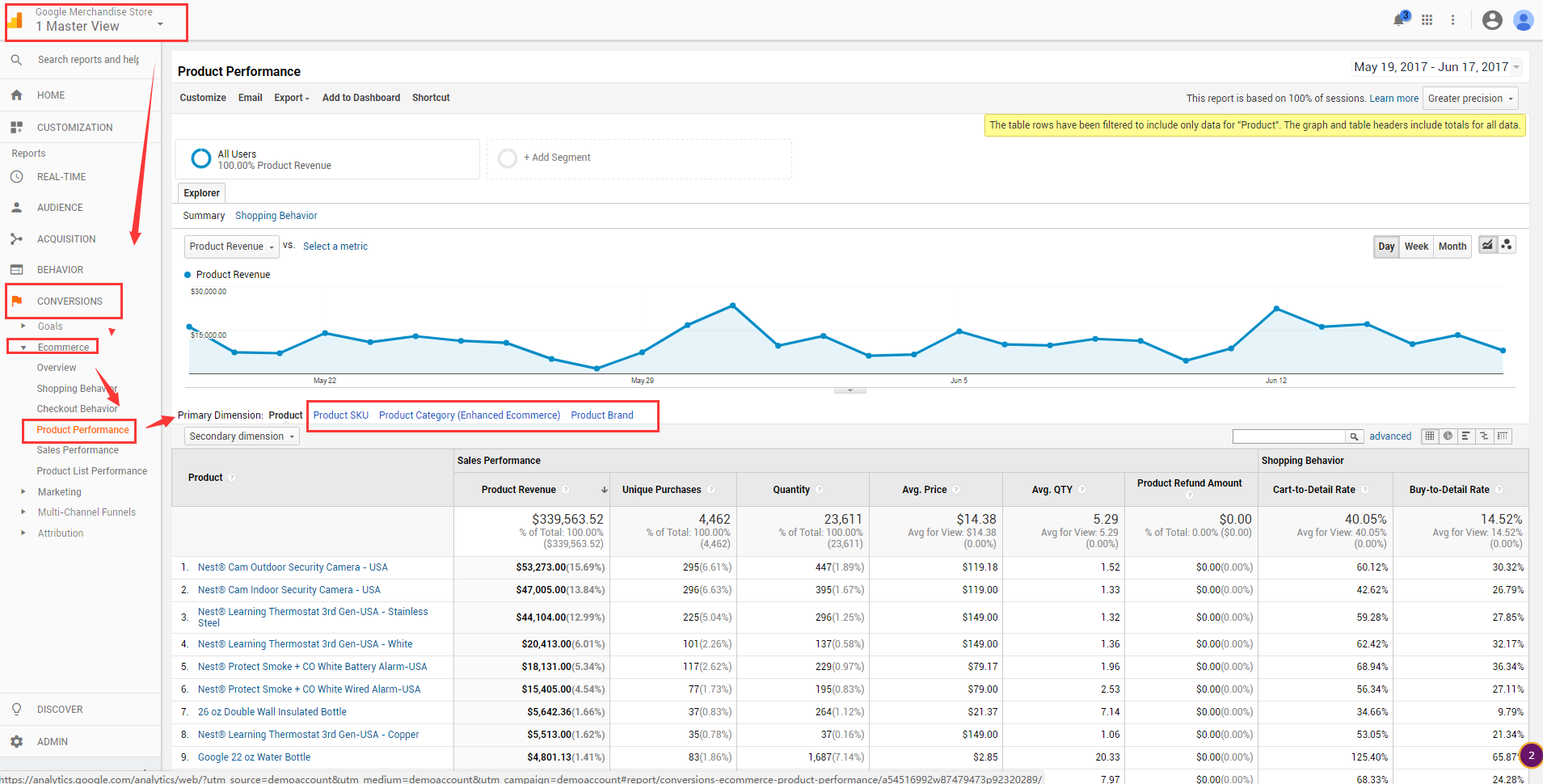Collapse the Ecommerce tree section
This screenshot has height=784, width=1543.
(23, 348)
